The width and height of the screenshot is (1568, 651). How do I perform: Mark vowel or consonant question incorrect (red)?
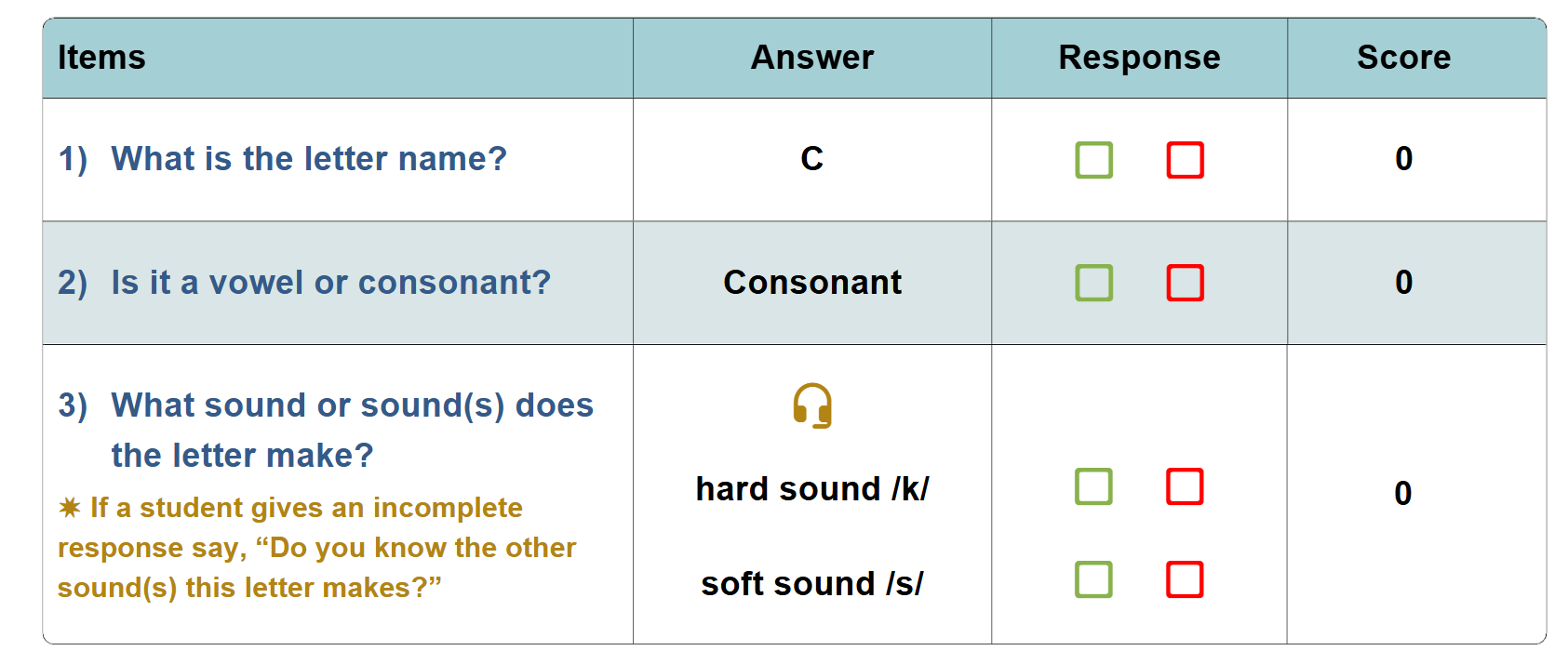click(x=1185, y=283)
